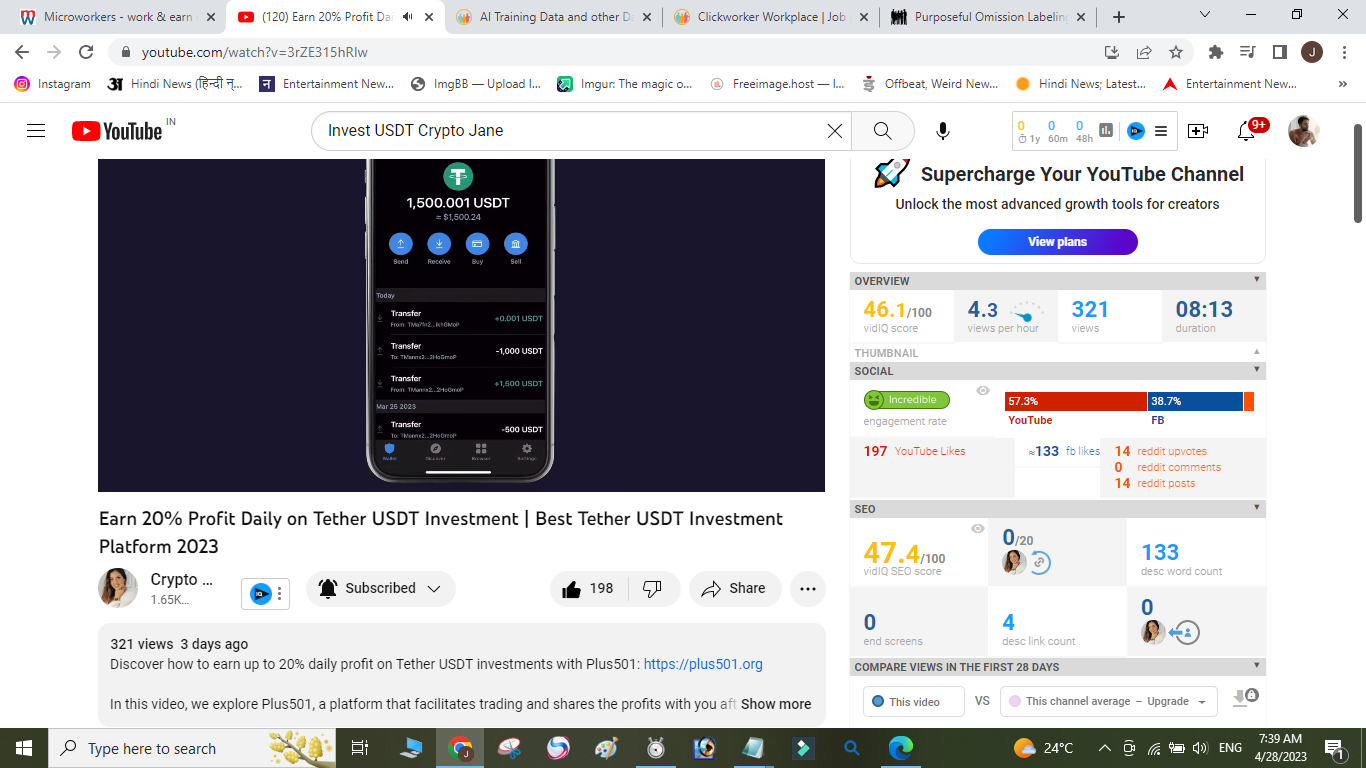Open vidIQ bar chart stats icon
Screen dimensions: 1366x768
click(1106, 130)
